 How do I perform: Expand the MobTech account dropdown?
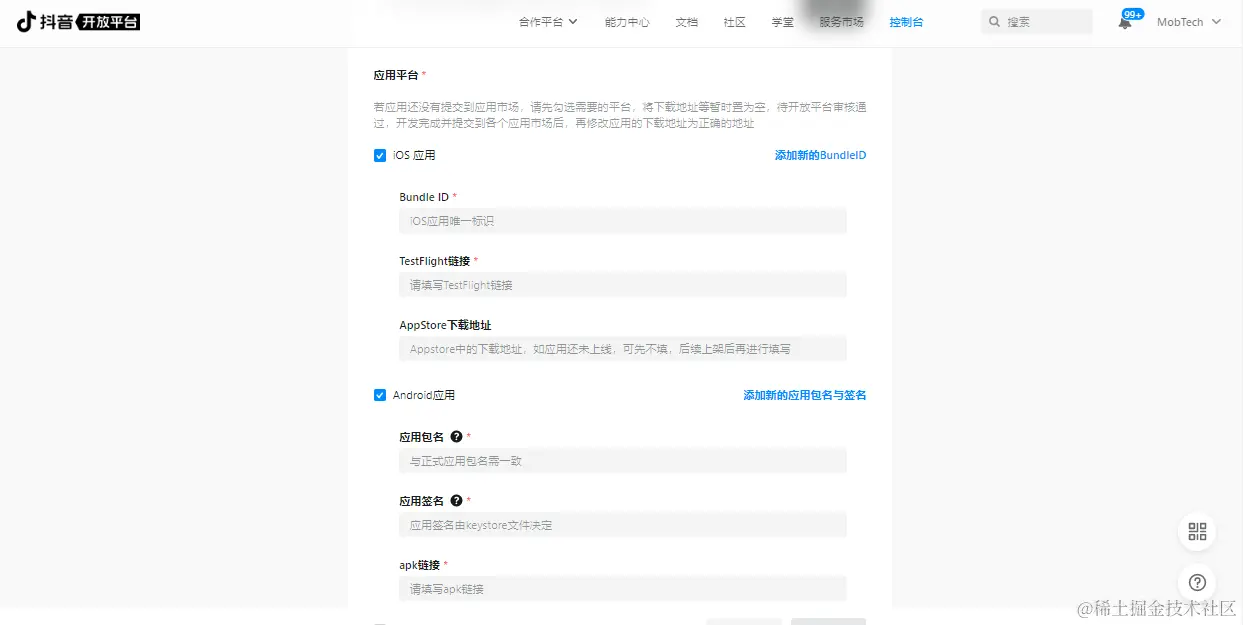(x=1188, y=21)
